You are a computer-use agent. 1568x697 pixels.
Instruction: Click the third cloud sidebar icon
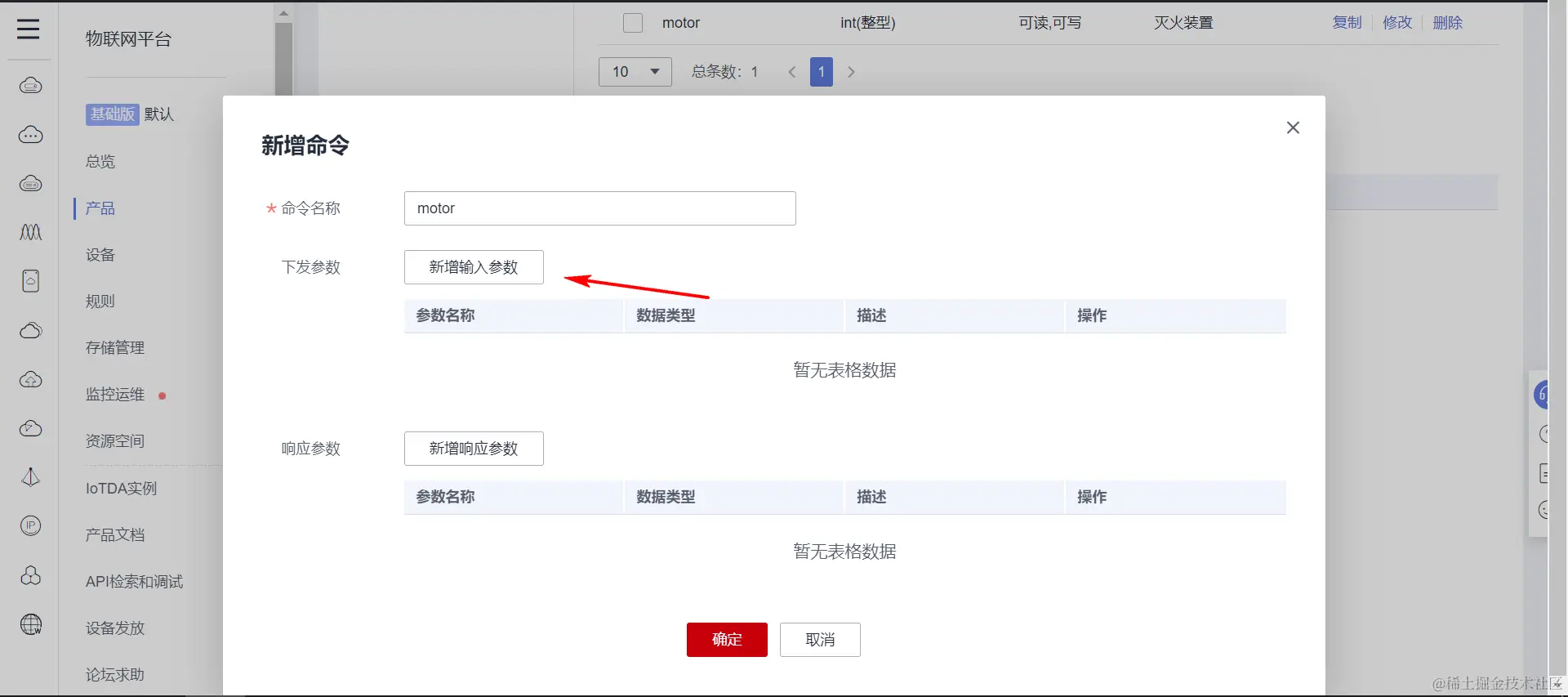click(31, 183)
